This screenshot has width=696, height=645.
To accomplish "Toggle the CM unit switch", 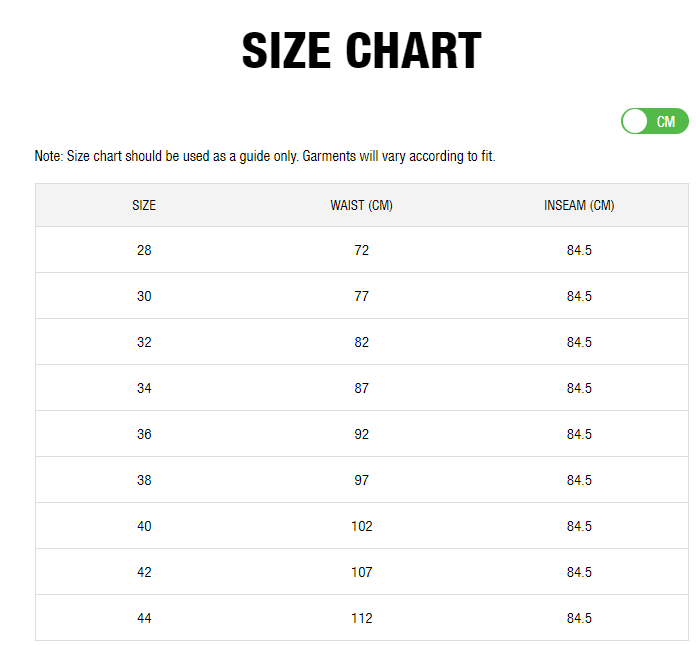I will tap(654, 122).
